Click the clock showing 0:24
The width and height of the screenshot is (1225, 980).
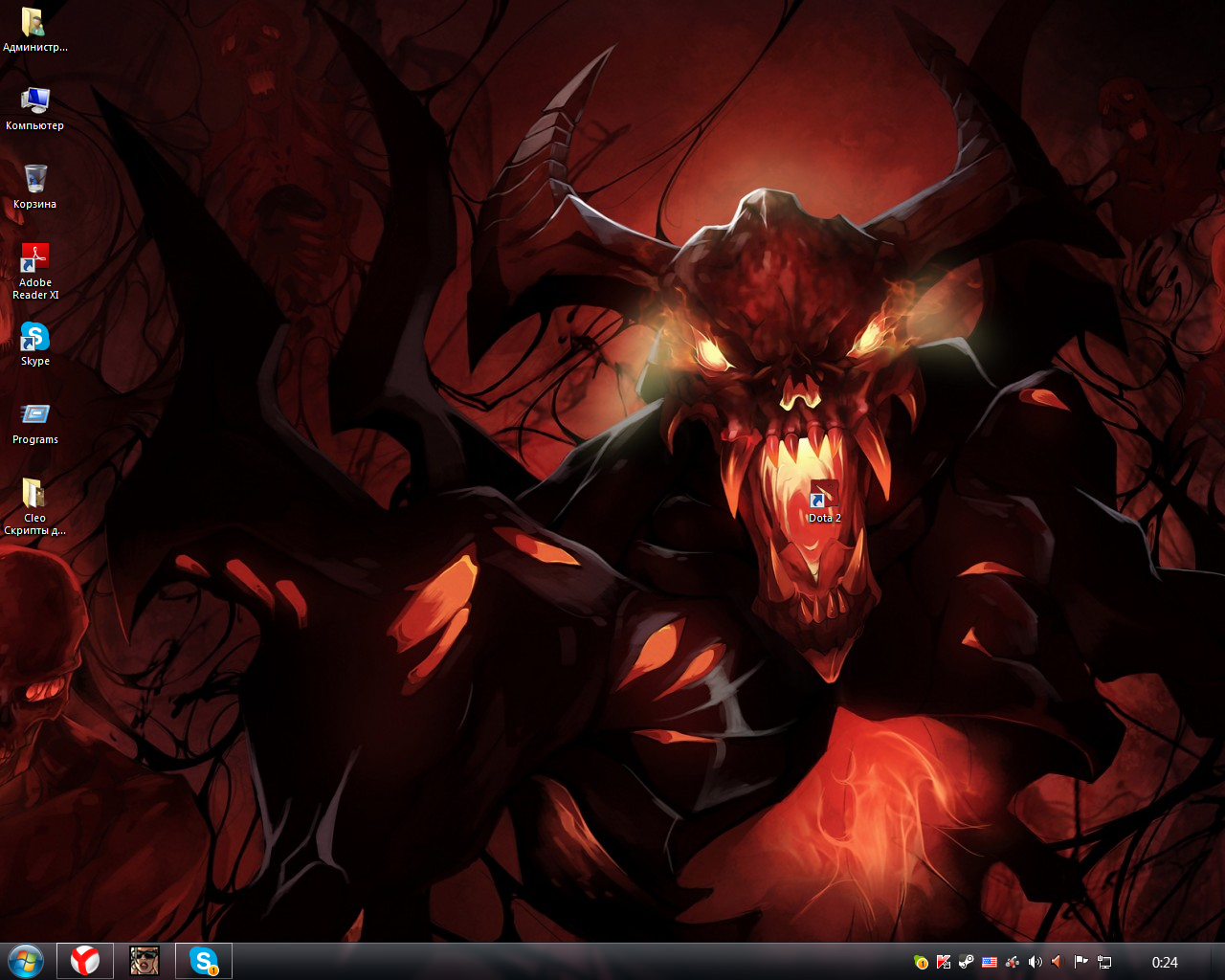tap(1165, 962)
